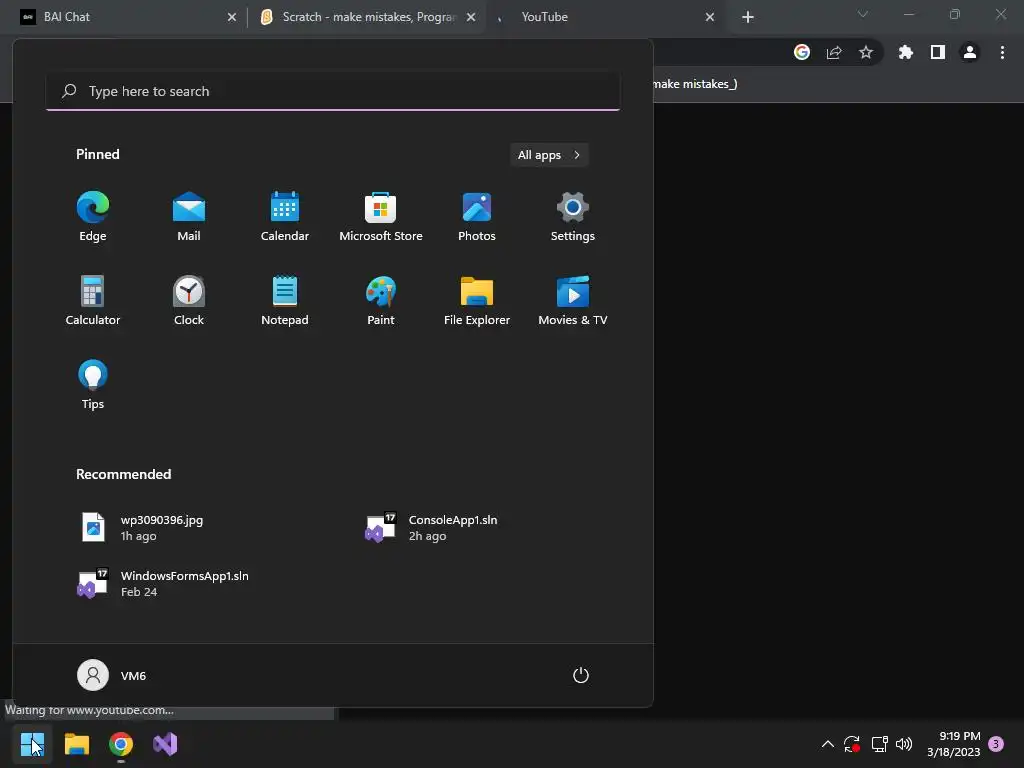The image size is (1024, 768).
Task: Open File Explorer from pinned apps
Action: tap(477, 300)
